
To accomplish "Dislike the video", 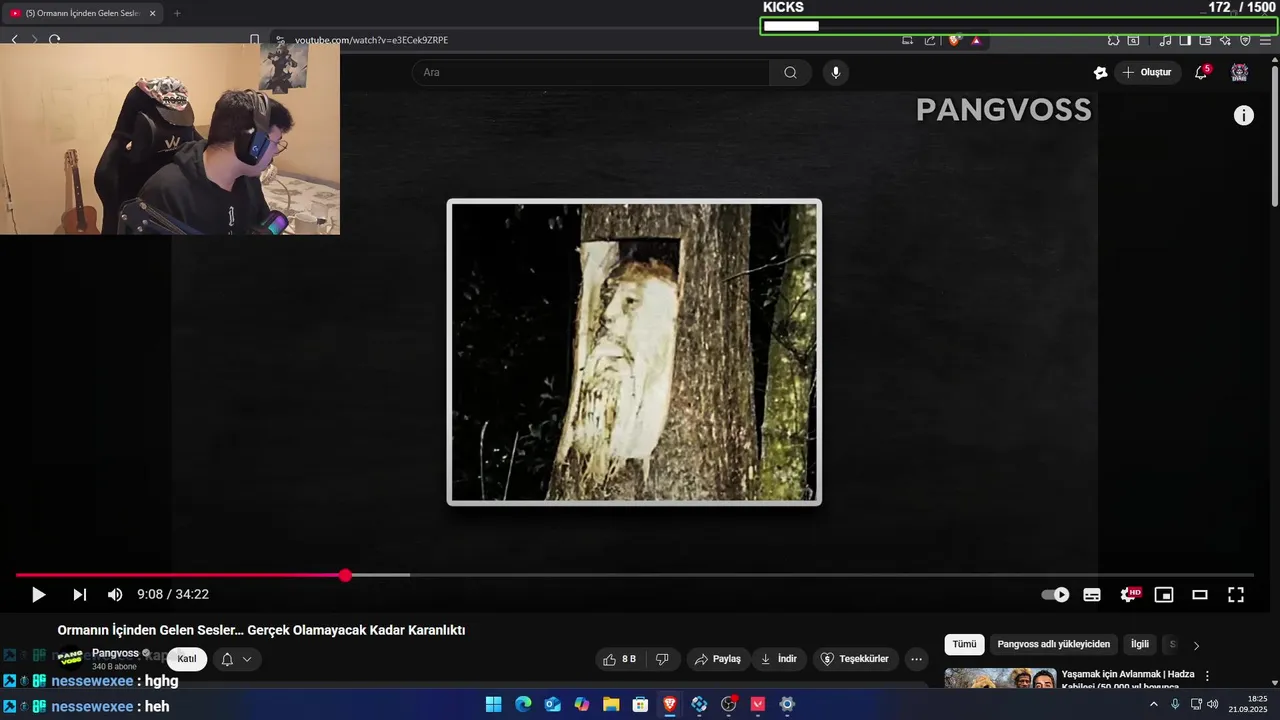I will [662, 659].
